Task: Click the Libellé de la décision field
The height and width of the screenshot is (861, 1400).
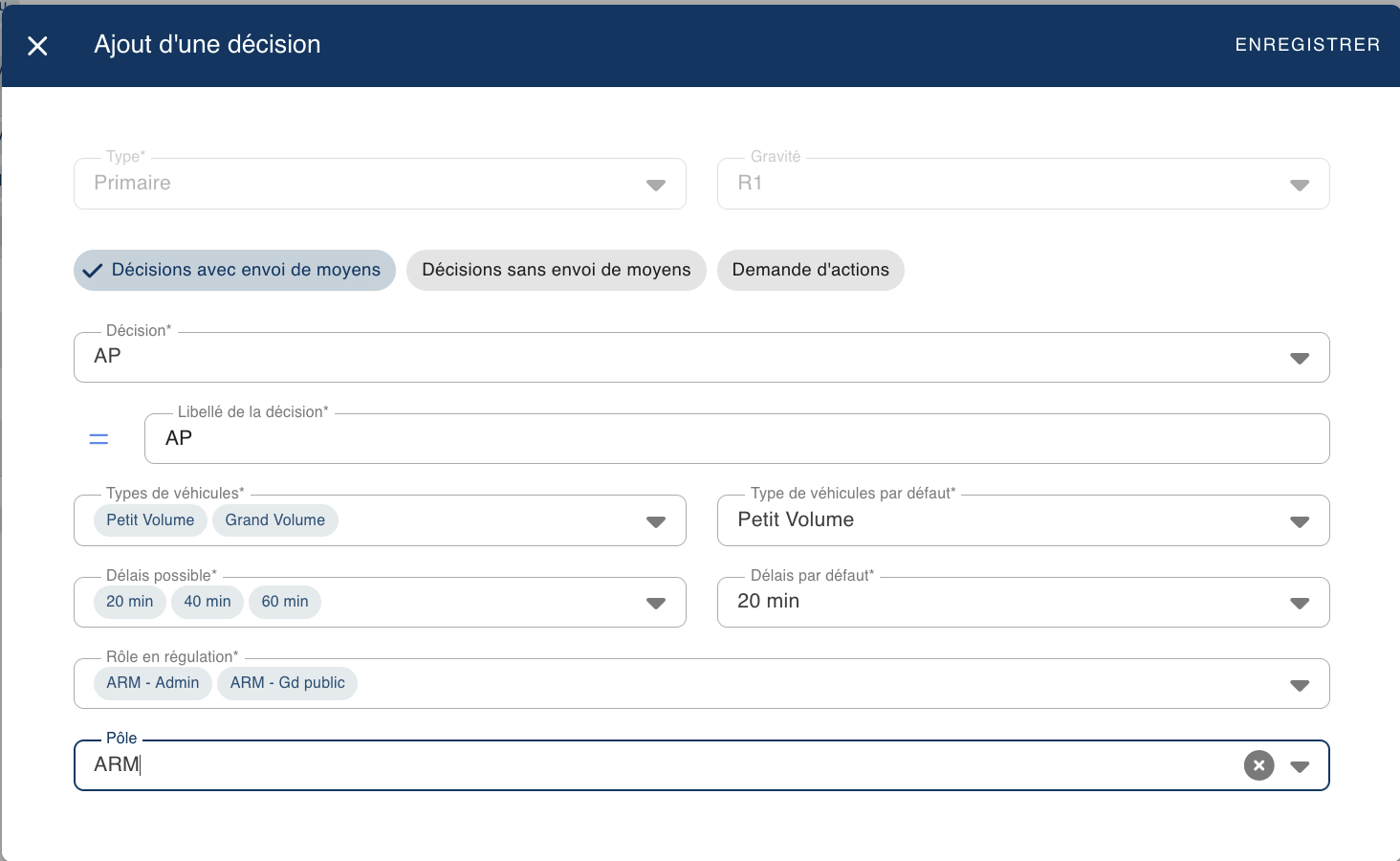Action: tap(736, 439)
